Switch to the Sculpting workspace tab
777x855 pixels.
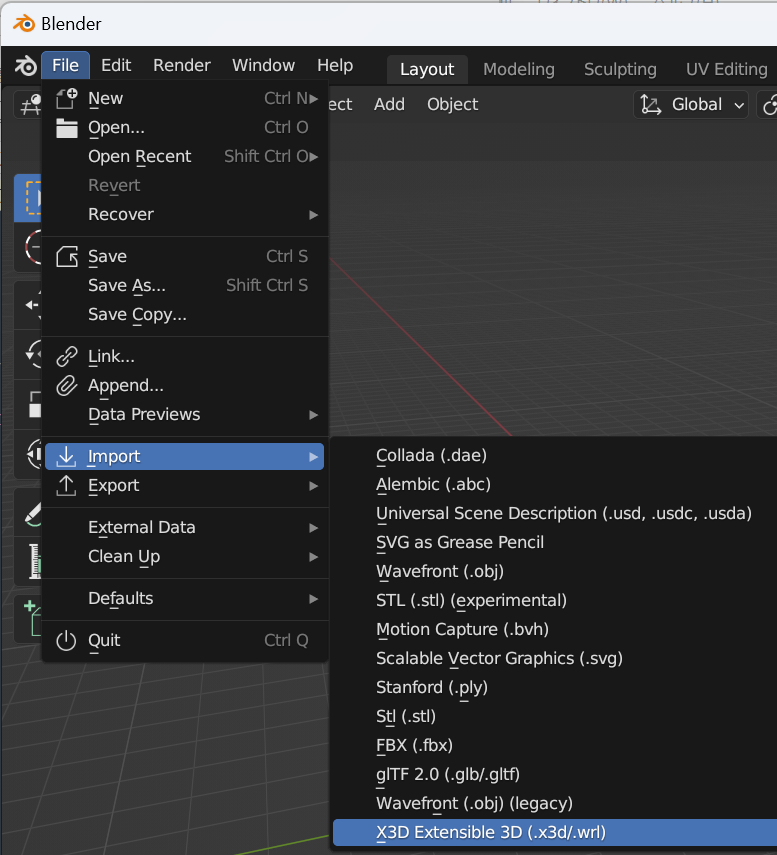tap(620, 69)
